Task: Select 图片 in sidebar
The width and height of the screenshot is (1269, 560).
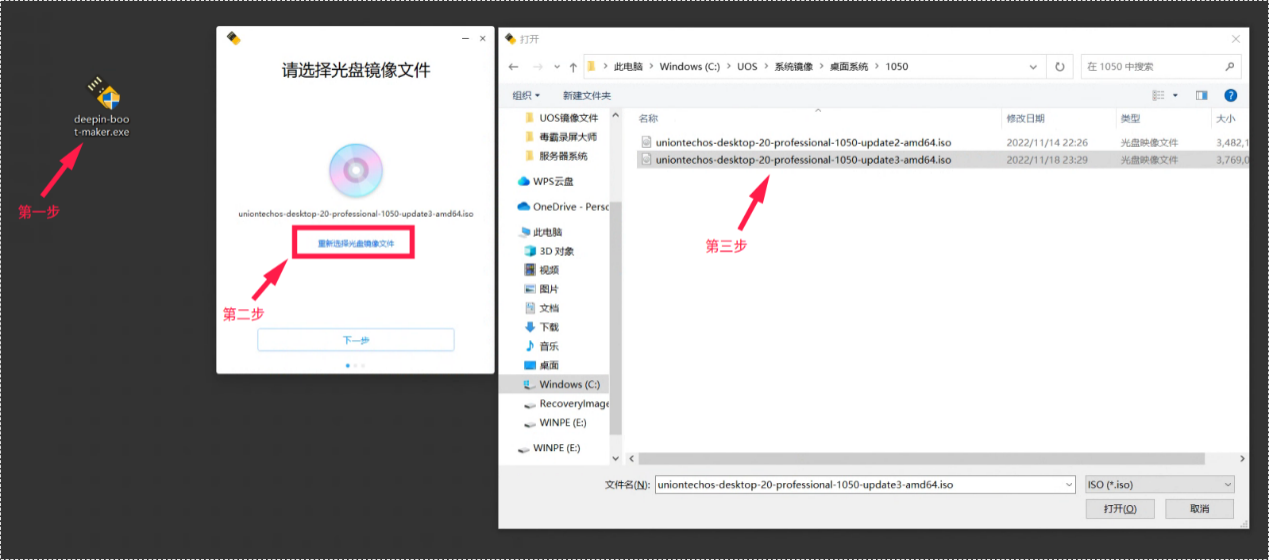Action: pos(549,289)
